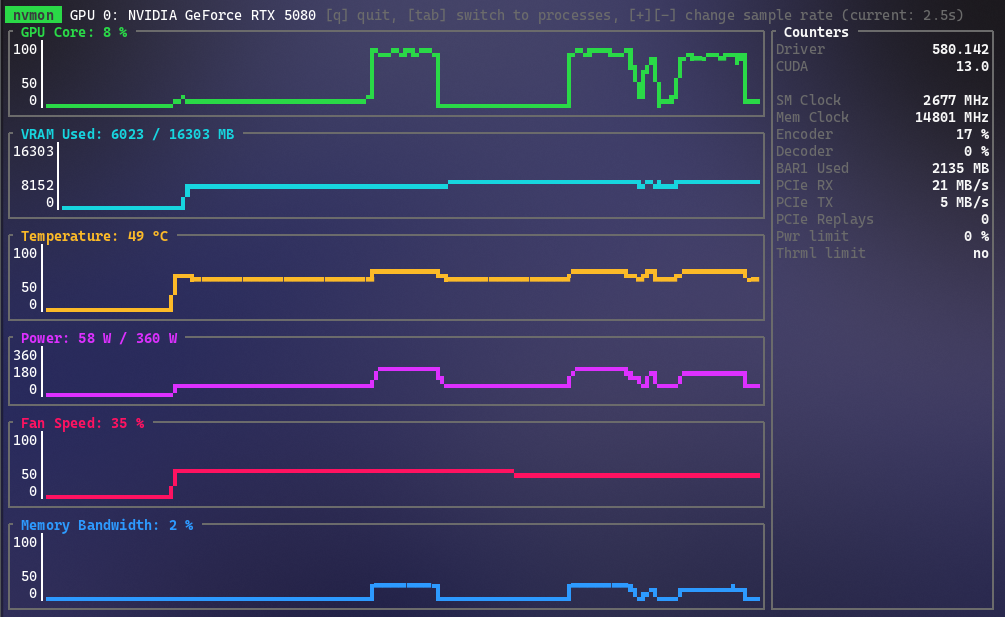Image resolution: width=1005 pixels, height=617 pixels.
Task: Click the Temperature: 49 °C heading
Action: coord(94,236)
